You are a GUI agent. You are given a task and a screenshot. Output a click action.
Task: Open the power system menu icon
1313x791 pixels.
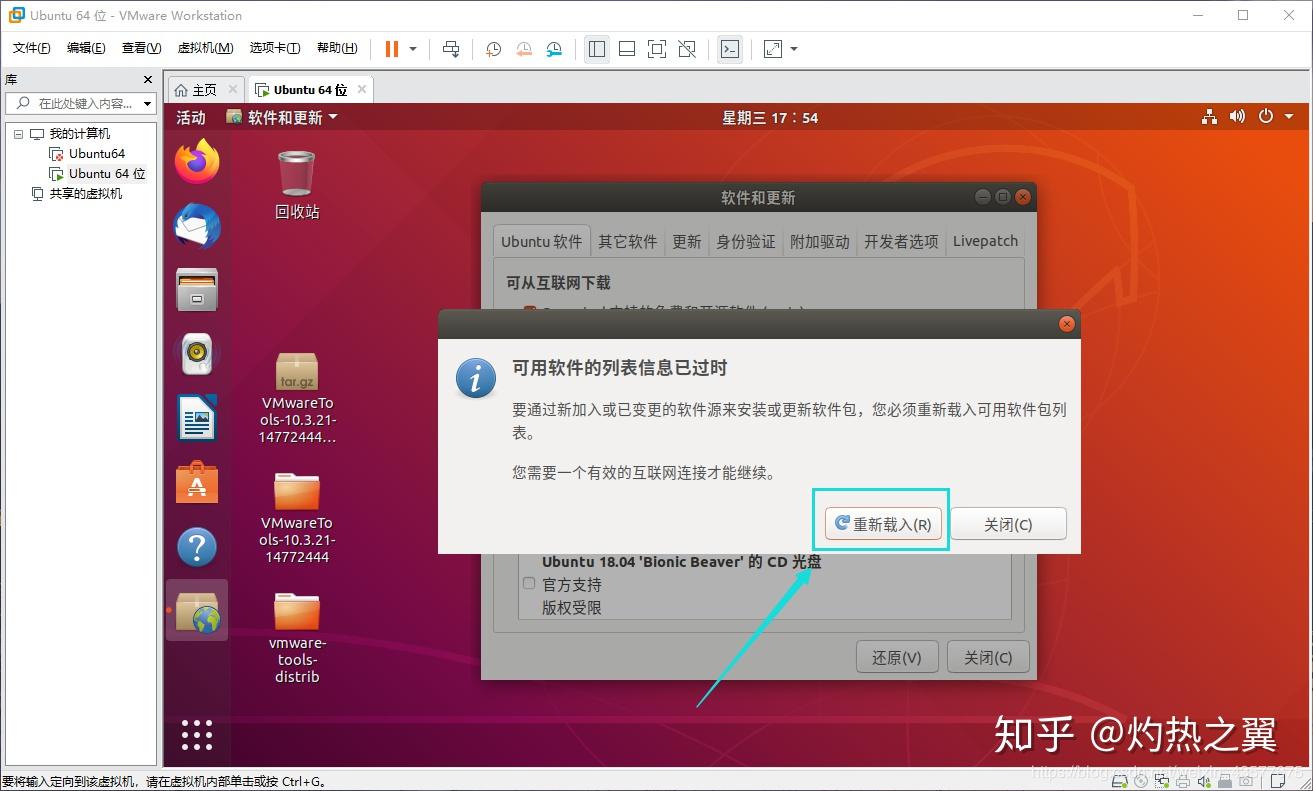click(1265, 117)
